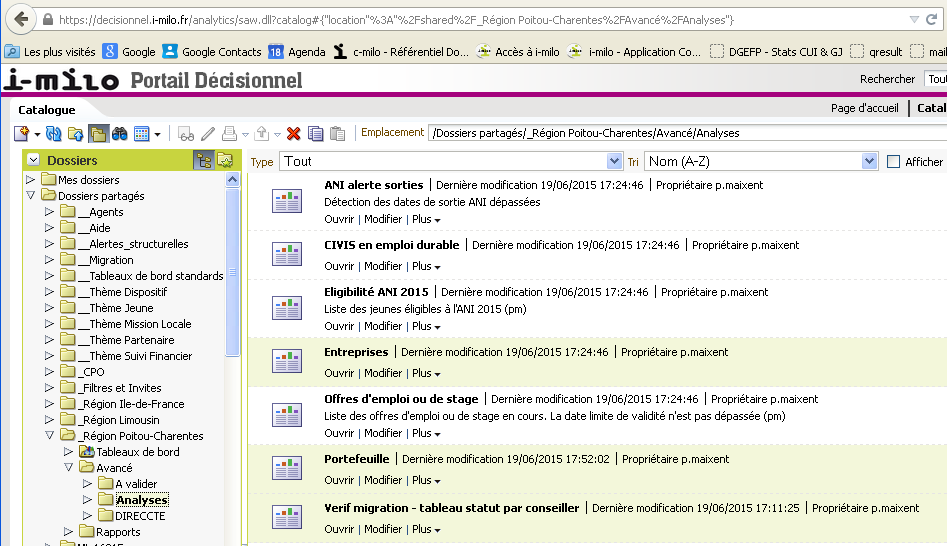This screenshot has width=947, height=549.
Task: Collapse the Avancé folder node
Action: [x=68, y=467]
